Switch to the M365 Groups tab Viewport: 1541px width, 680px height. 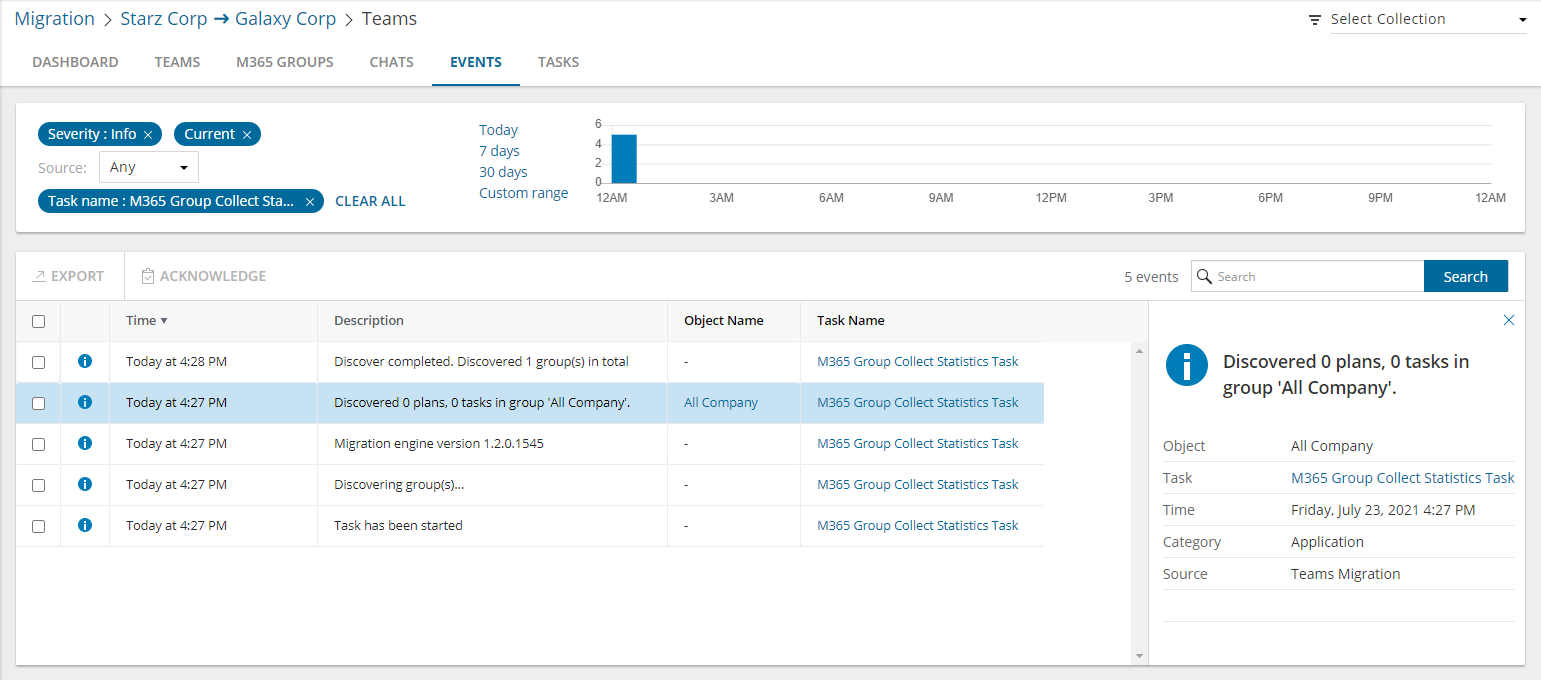(x=285, y=62)
